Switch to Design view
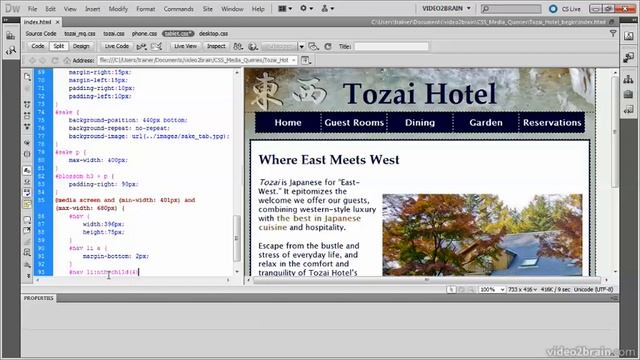This screenshot has height=360, width=640. (81, 46)
